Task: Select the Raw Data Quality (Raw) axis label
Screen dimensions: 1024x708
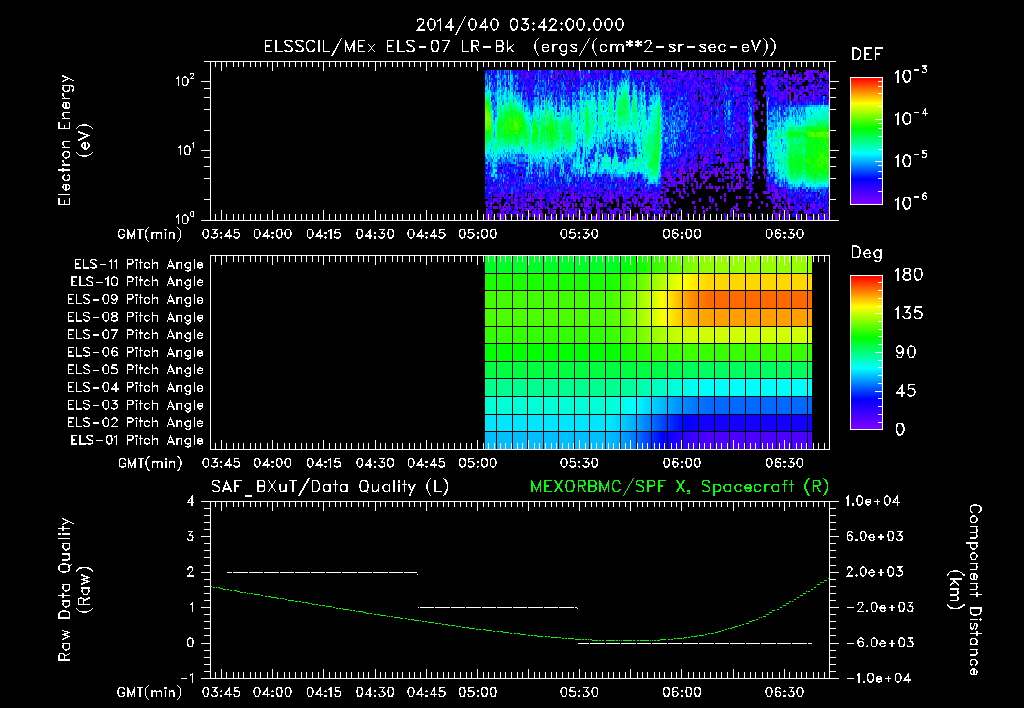Action: point(74,590)
